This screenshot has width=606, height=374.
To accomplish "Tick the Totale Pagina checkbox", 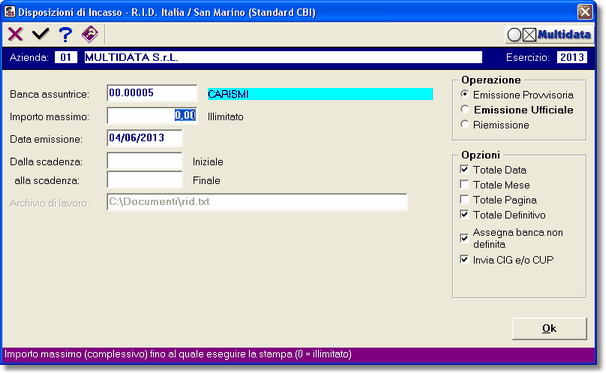I will [x=464, y=199].
